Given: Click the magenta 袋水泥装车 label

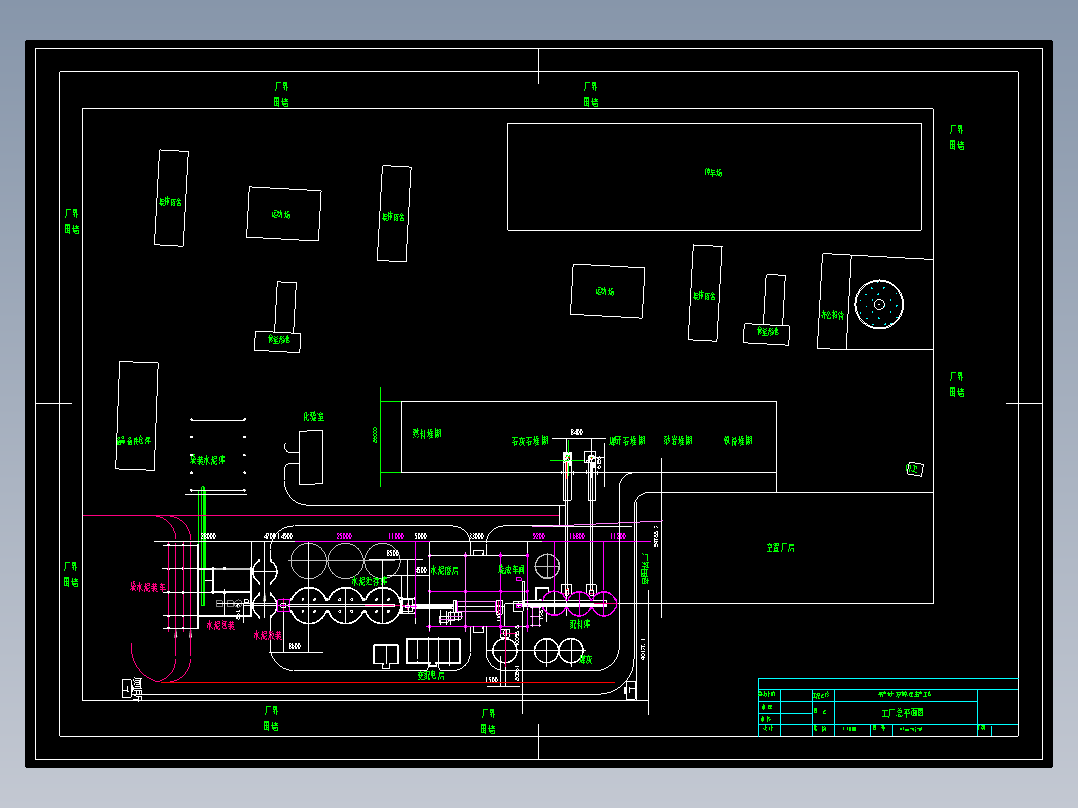Looking at the screenshot, I should coord(148,587).
